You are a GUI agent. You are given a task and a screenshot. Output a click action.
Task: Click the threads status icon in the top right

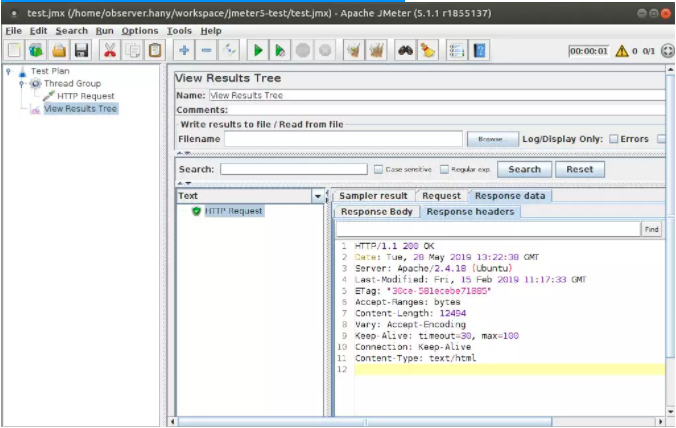click(667, 51)
